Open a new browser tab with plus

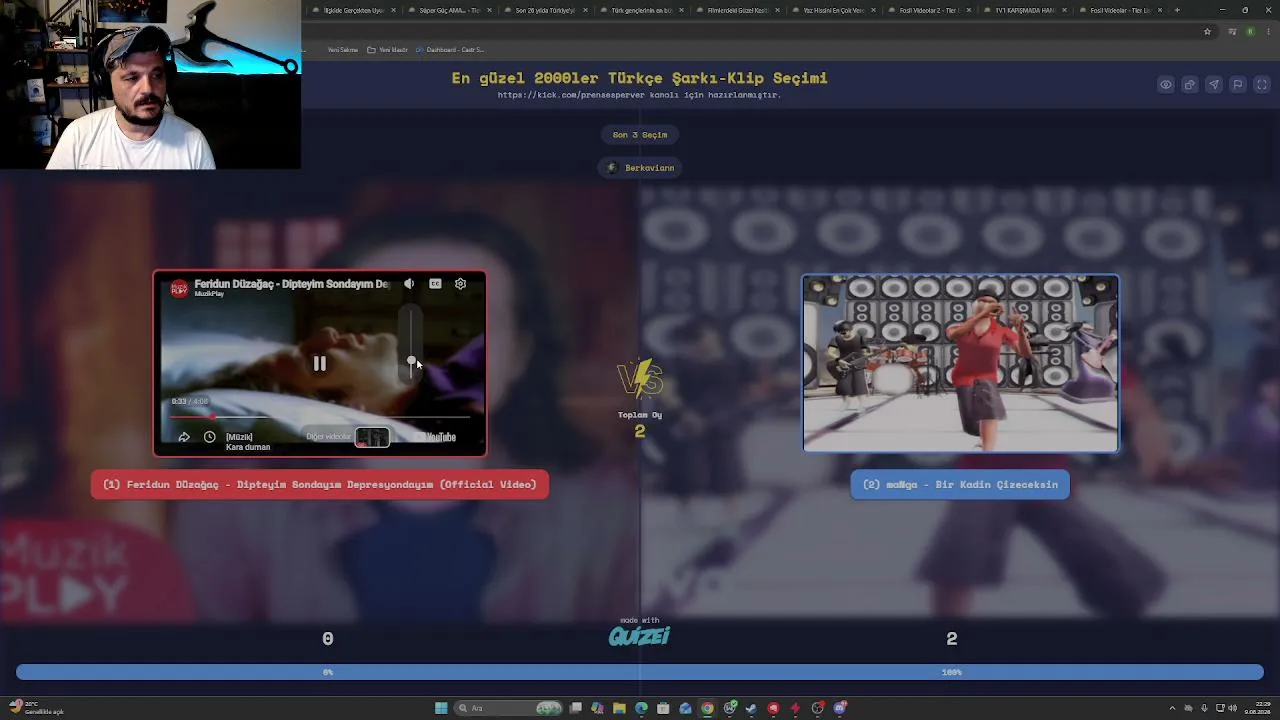point(1177,10)
